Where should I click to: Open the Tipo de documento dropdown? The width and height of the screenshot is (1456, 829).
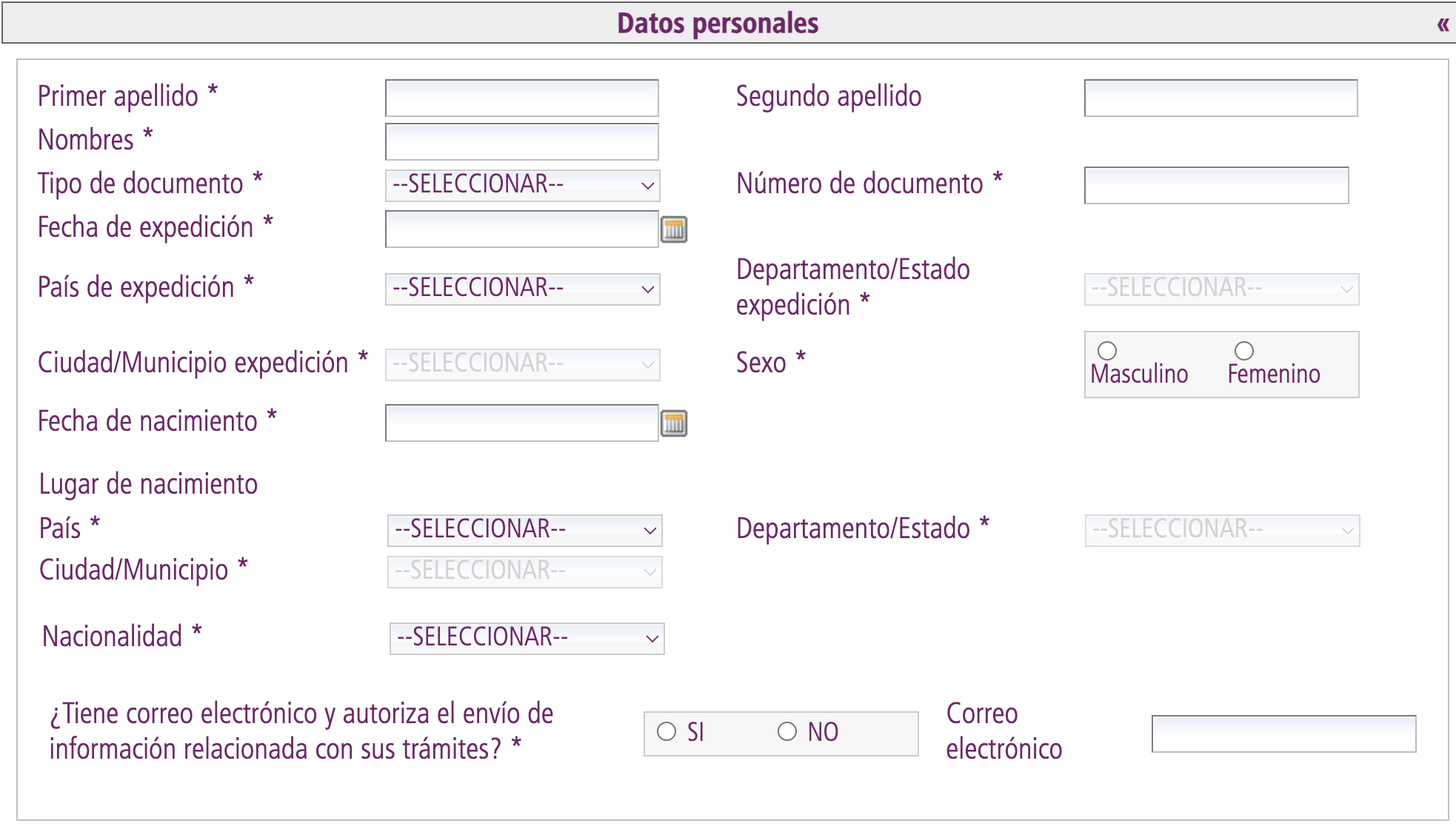point(522,185)
